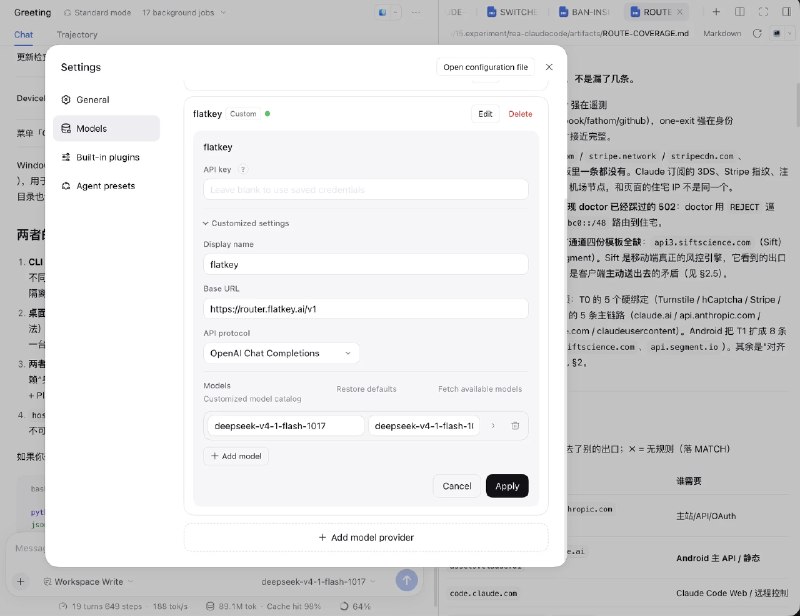800x616 pixels.
Task: Collapse the Customized settings section
Action: click(x=246, y=223)
